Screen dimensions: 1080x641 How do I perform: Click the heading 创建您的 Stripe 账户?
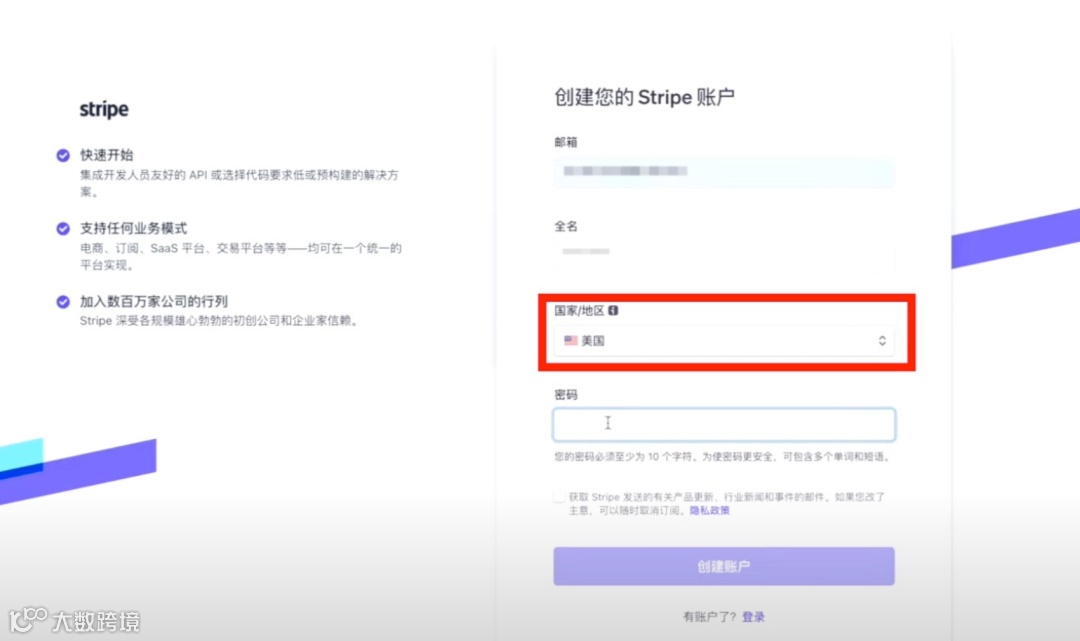tap(644, 97)
